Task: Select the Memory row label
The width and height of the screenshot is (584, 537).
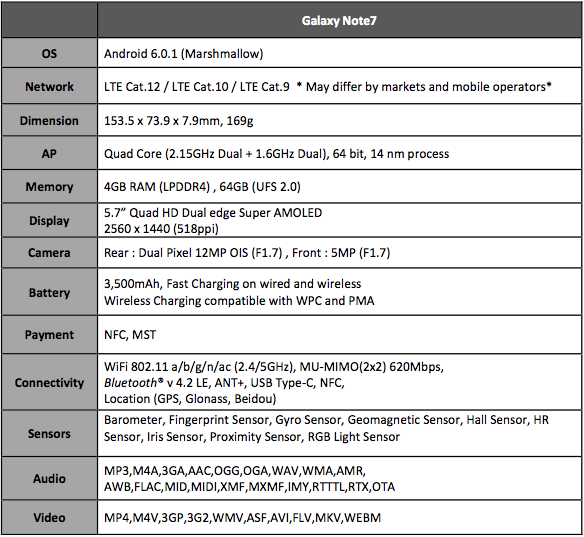Action: pyautogui.click(x=49, y=187)
